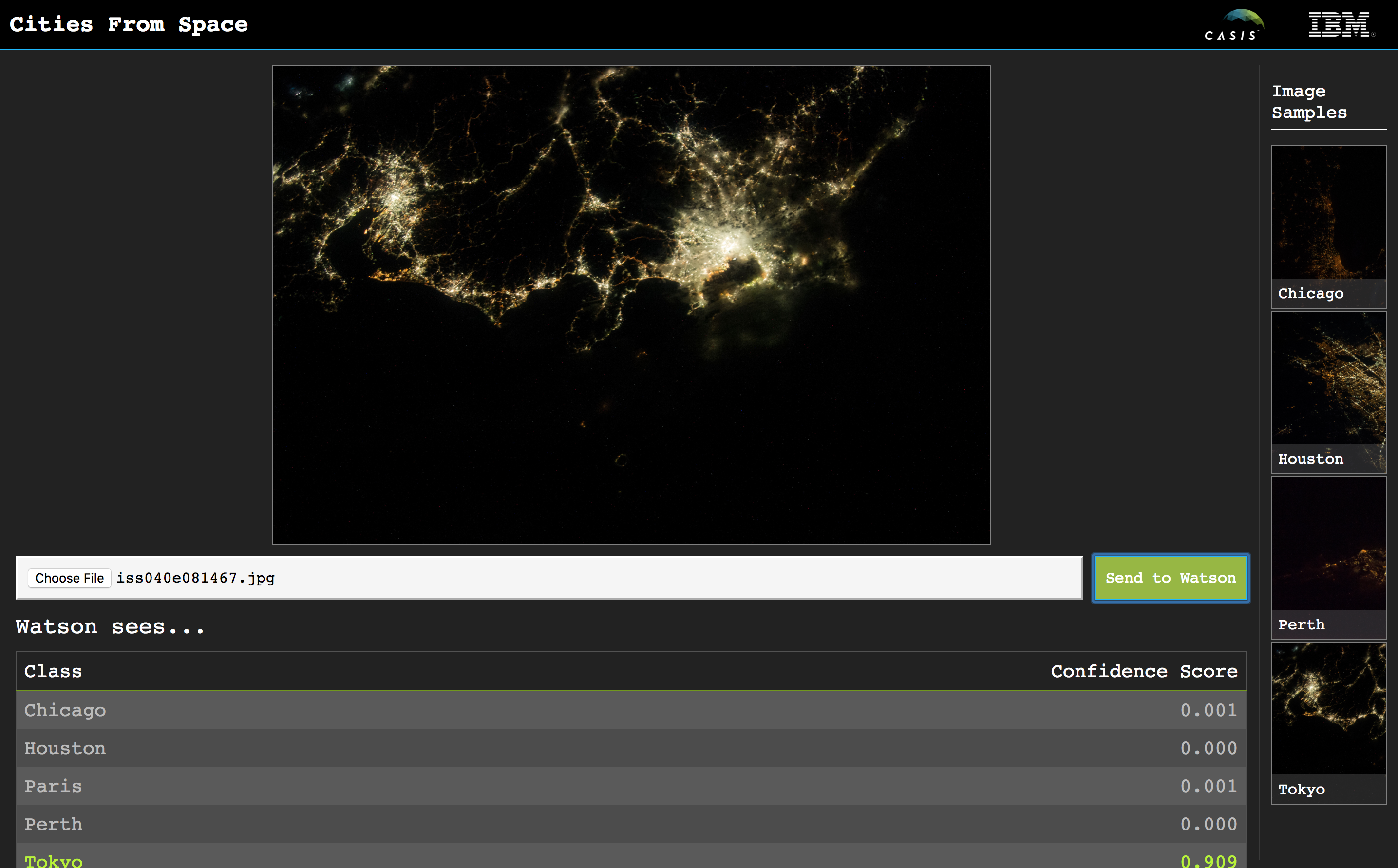Click the large satellite night image
The image size is (1398, 868).
[630, 304]
